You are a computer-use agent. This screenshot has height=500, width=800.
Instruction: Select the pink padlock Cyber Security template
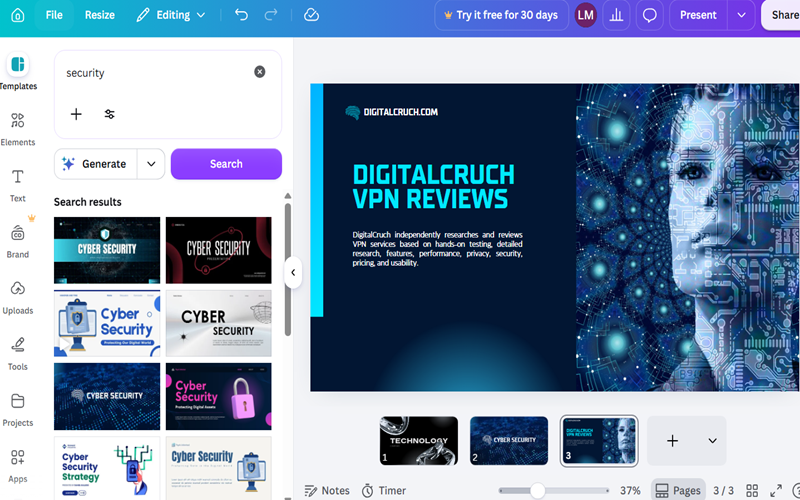(218, 396)
